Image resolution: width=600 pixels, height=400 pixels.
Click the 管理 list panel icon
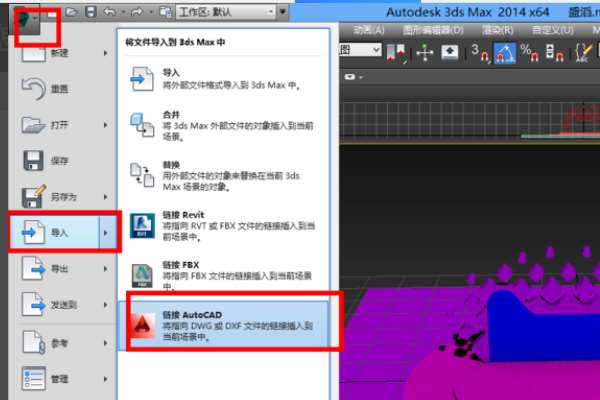pos(33,379)
